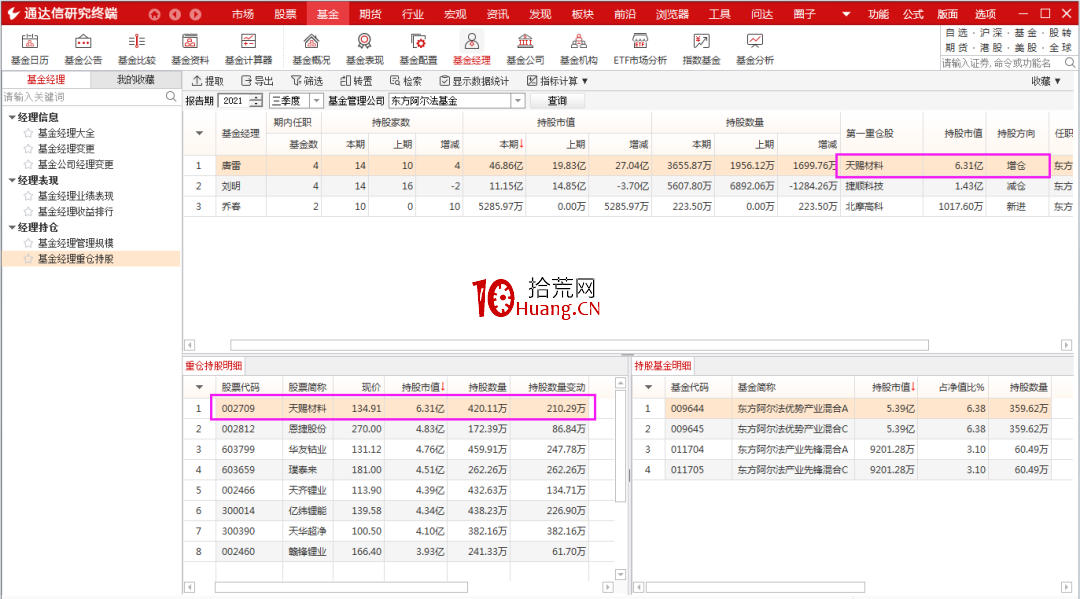Click the forward navigation arrow in title bar
The height and width of the screenshot is (599, 1080).
point(196,14)
